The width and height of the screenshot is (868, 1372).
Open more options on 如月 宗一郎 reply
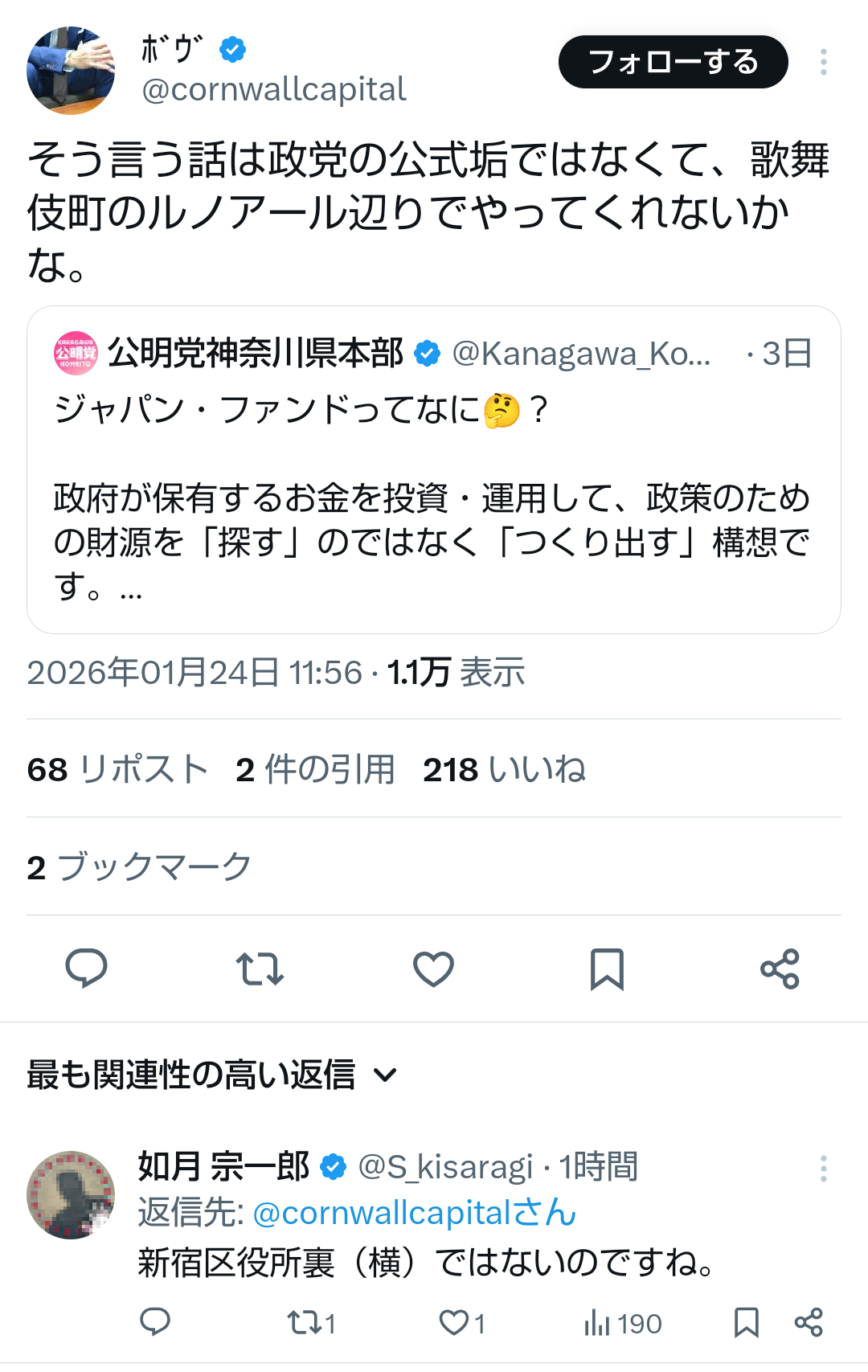[x=824, y=1169]
